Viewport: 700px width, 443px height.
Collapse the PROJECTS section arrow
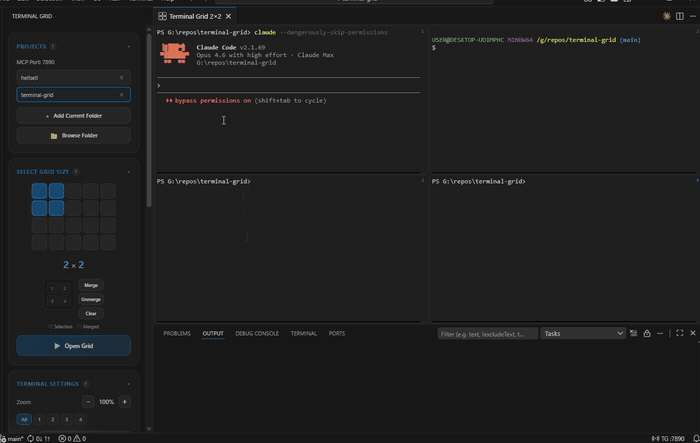click(x=129, y=46)
